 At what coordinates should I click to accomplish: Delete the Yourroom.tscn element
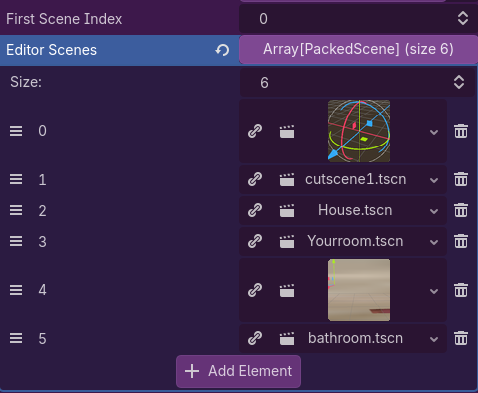461,241
